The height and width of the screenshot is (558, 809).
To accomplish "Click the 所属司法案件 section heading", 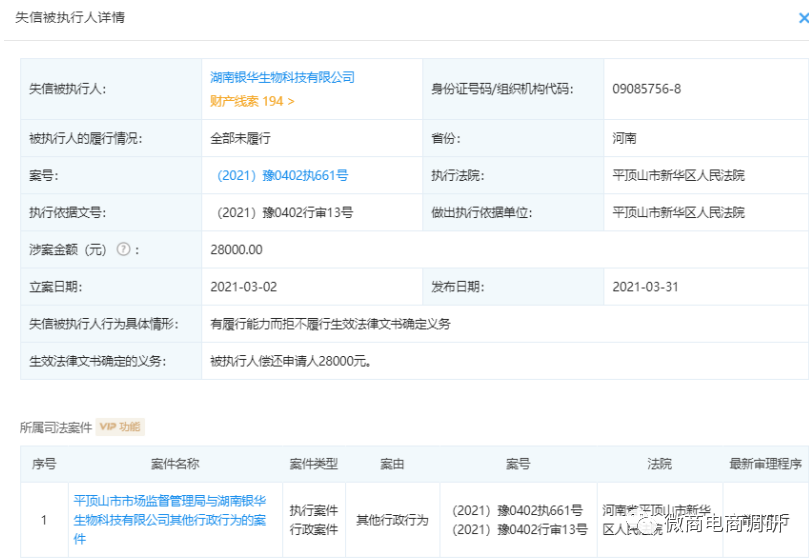I will tap(56, 427).
